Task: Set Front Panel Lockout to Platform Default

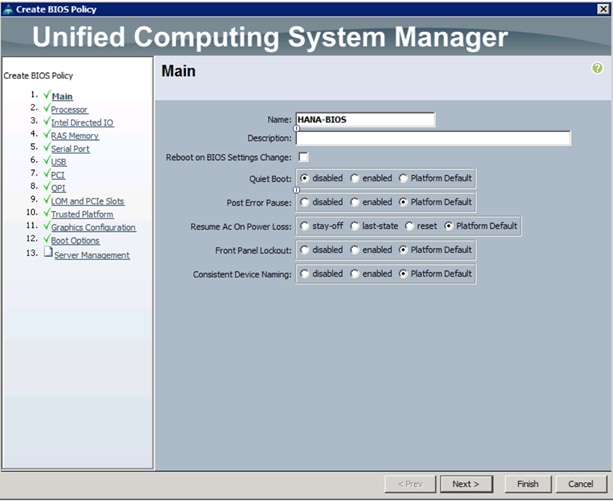Action: pyautogui.click(x=403, y=250)
